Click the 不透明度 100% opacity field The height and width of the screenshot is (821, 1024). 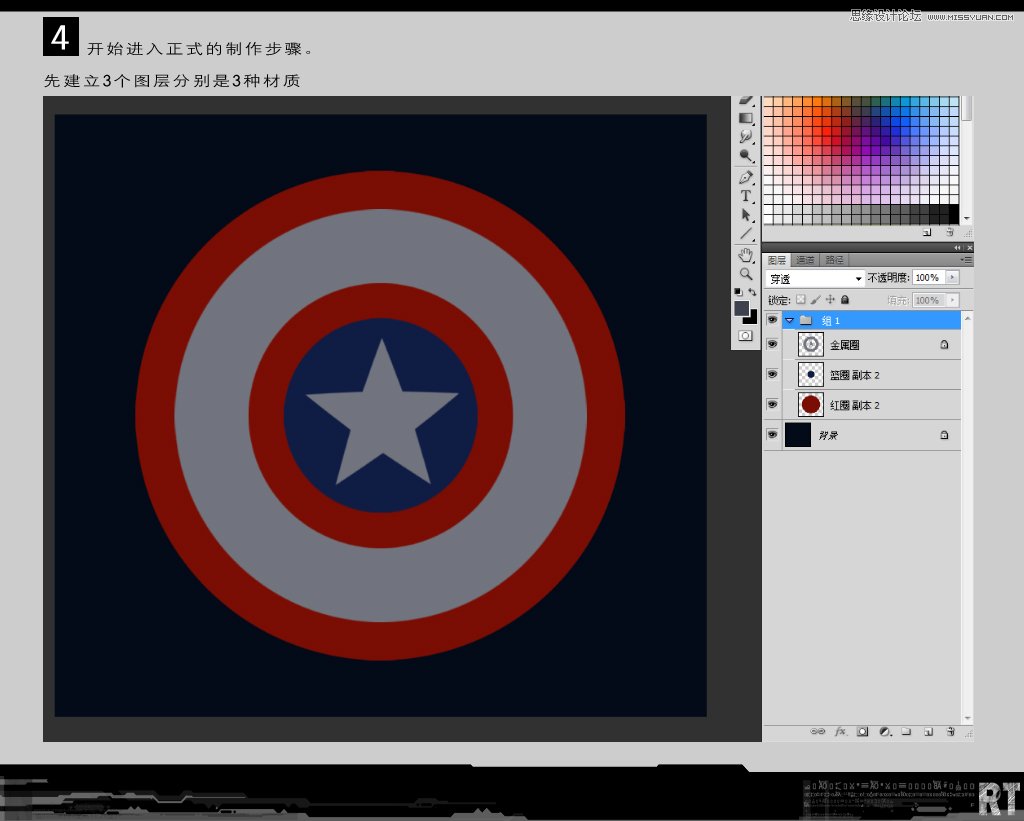tap(929, 278)
